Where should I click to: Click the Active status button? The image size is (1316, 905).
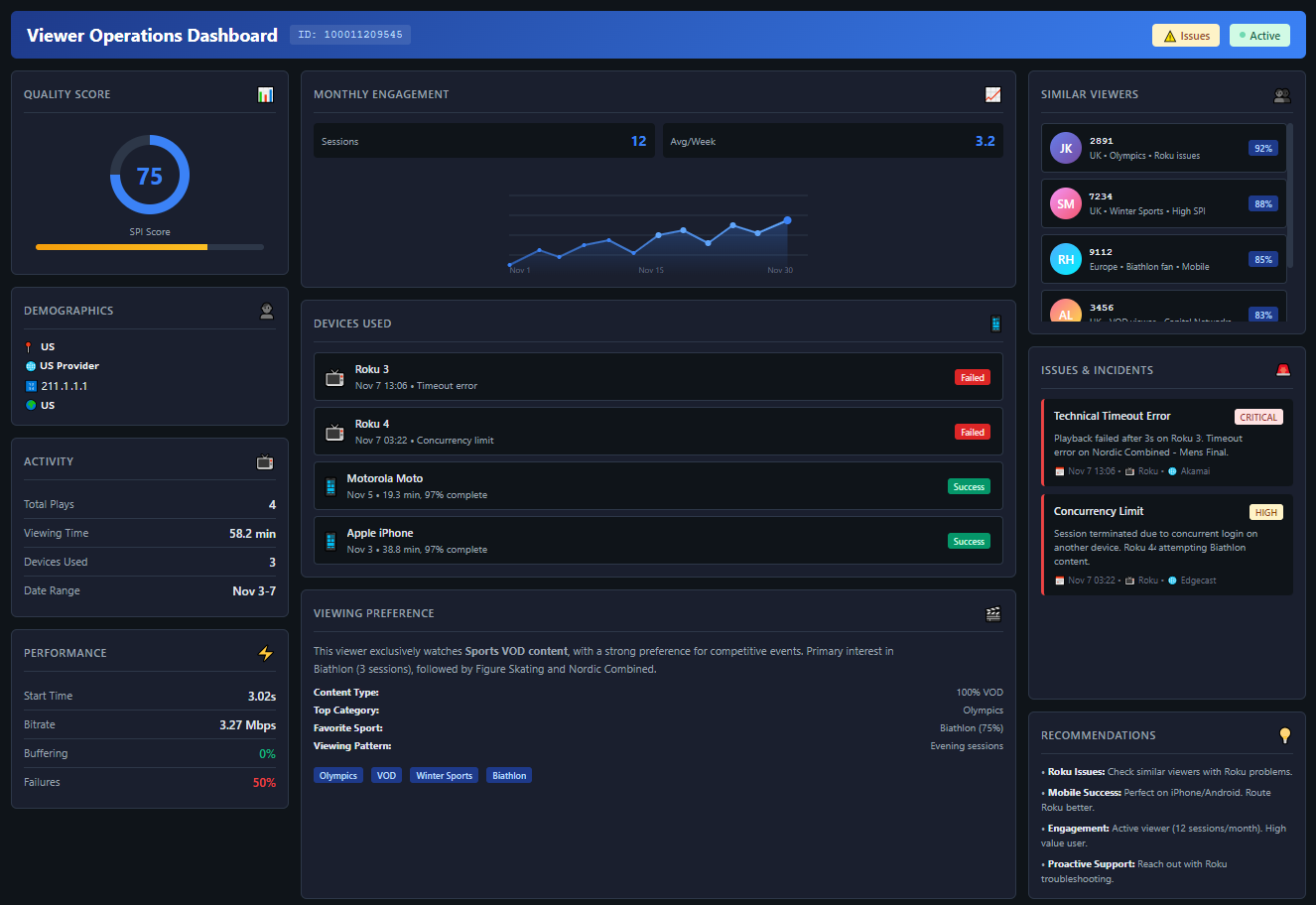tap(1258, 36)
